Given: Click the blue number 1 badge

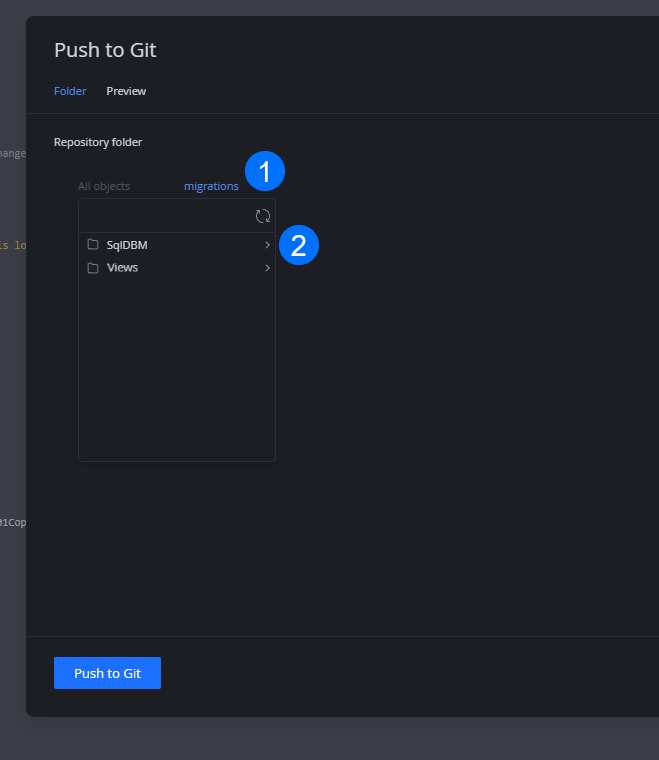Looking at the screenshot, I should (x=265, y=172).
